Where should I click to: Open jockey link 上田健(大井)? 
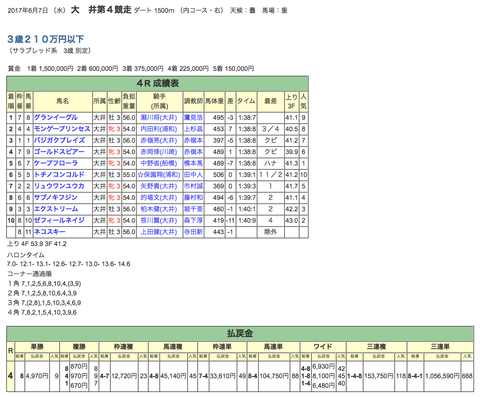(x=159, y=232)
